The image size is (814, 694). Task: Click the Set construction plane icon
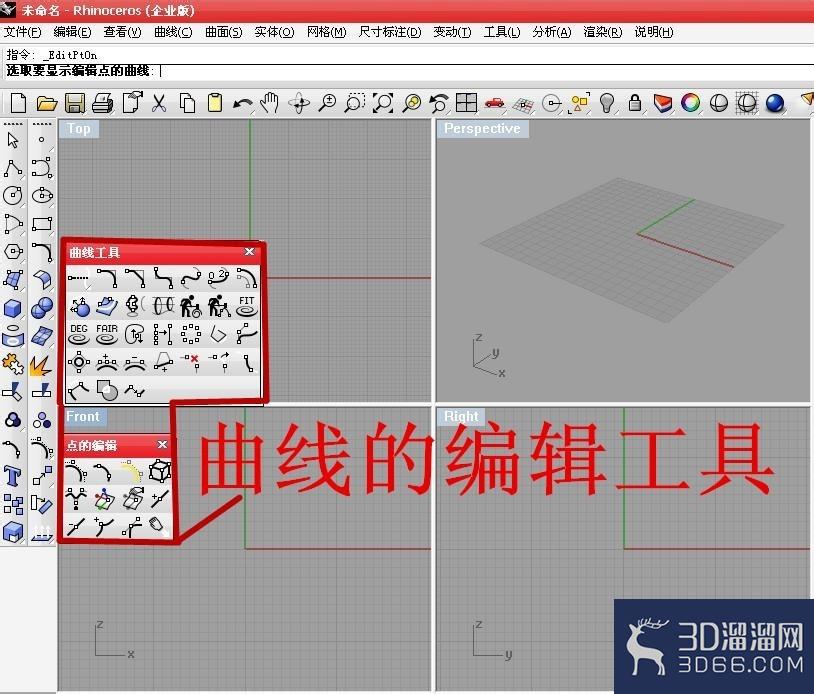(523, 103)
